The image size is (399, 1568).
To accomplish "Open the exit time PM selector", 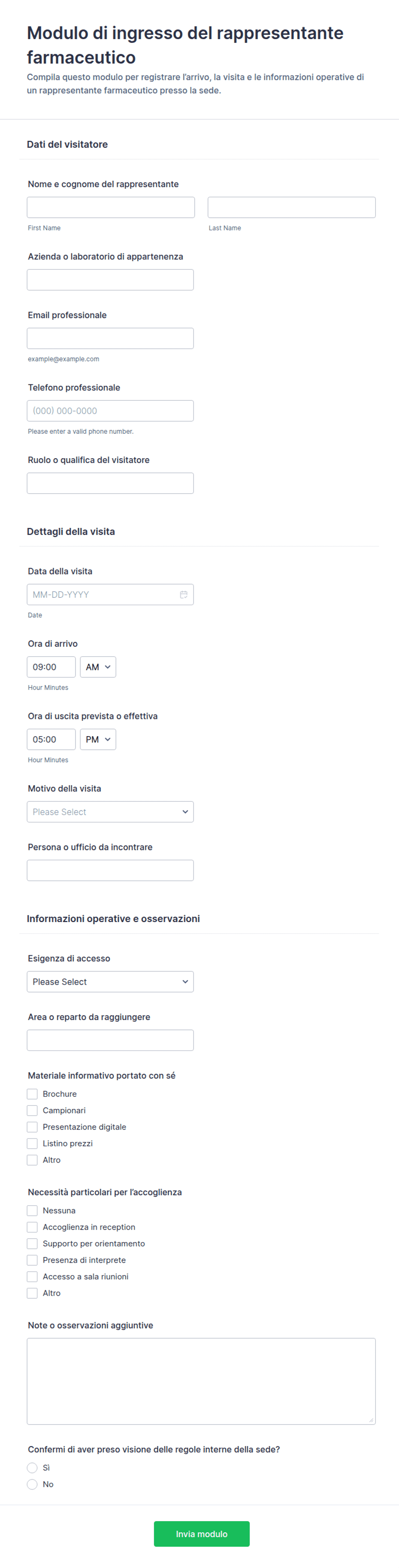I will pos(98,740).
